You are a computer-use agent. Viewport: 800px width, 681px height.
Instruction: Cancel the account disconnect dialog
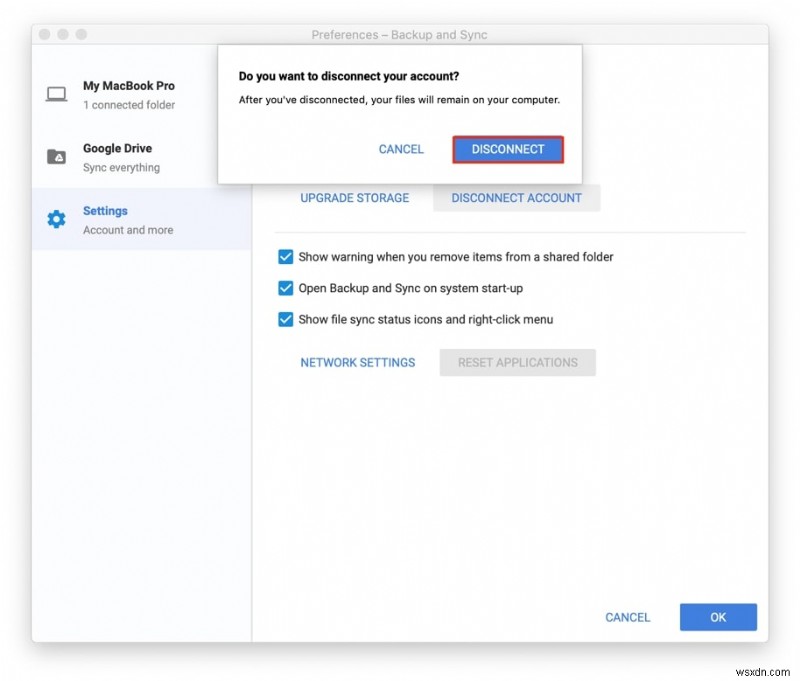(400, 148)
